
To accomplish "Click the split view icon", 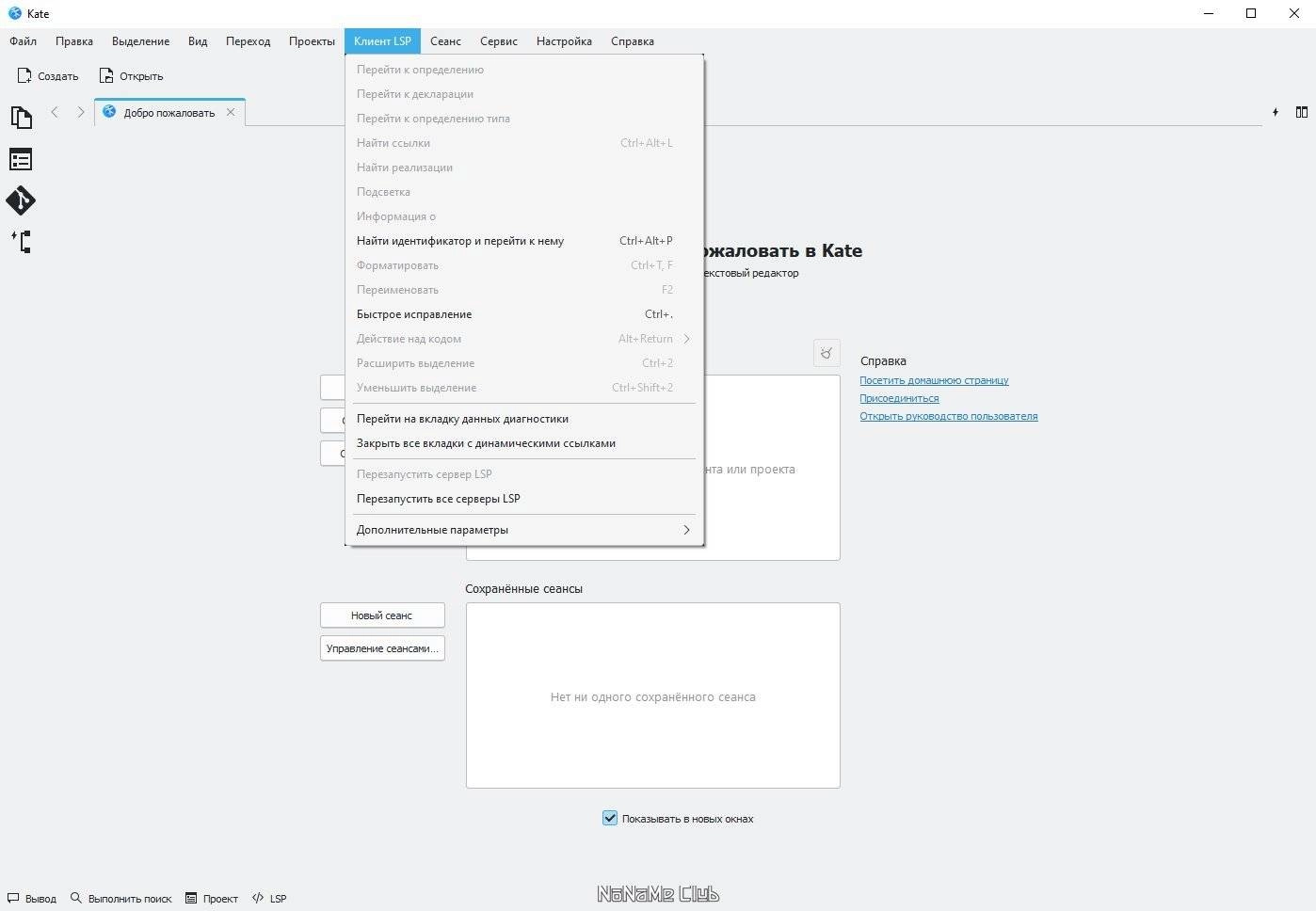I will 1302,112.
